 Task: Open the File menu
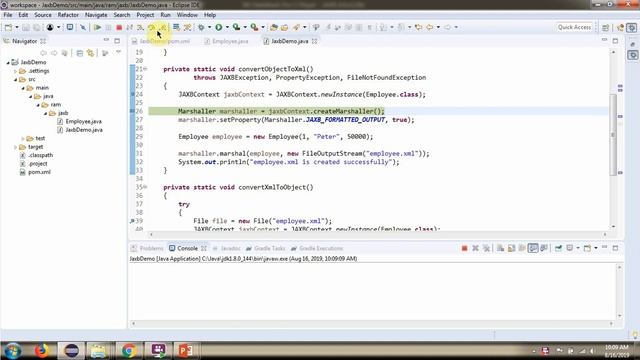(8, 15)
